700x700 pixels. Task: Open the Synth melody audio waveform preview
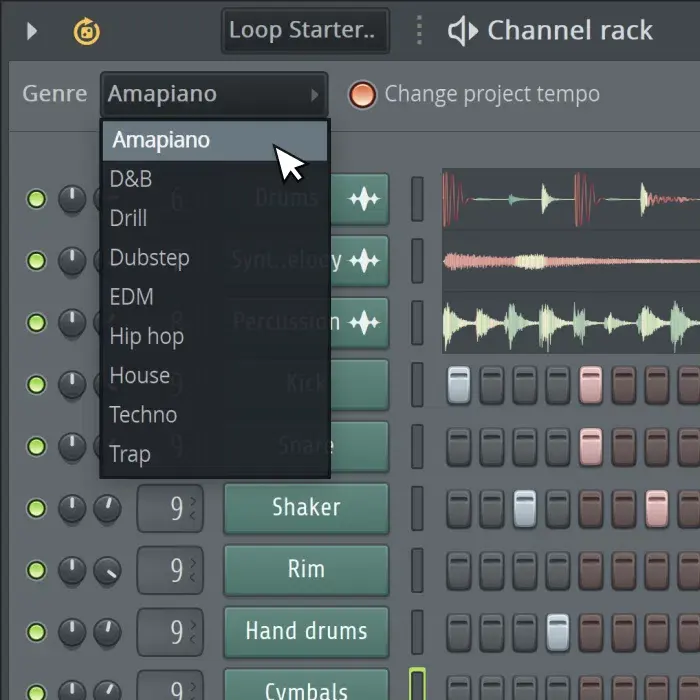(571, 261)
